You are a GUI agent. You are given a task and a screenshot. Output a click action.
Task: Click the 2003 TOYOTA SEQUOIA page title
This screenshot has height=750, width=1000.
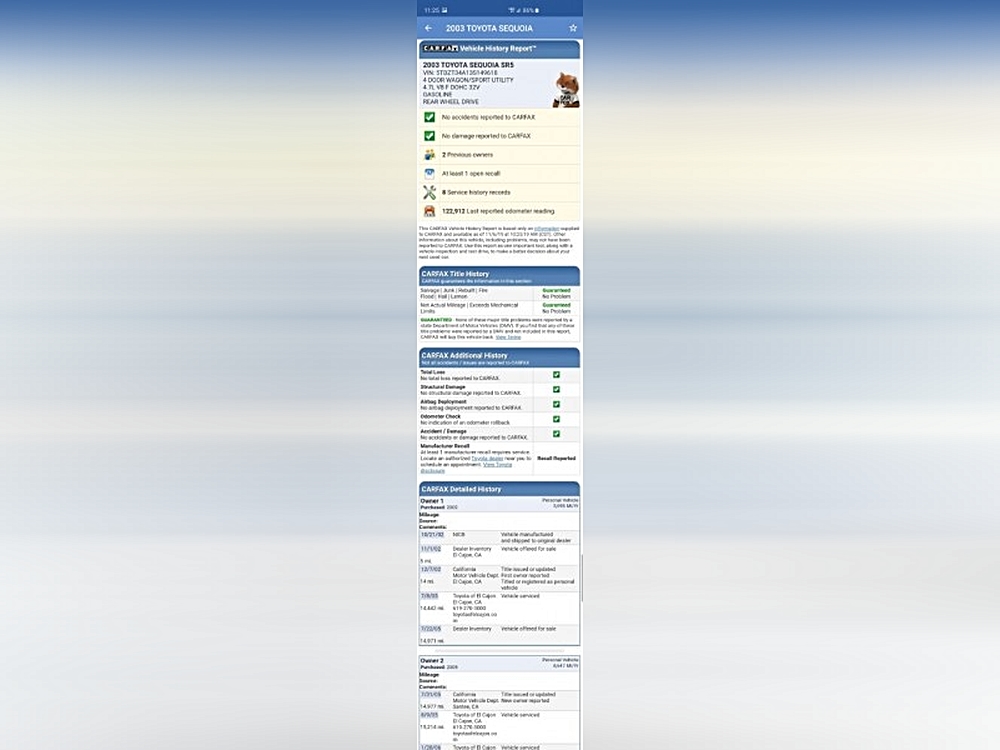489,28
